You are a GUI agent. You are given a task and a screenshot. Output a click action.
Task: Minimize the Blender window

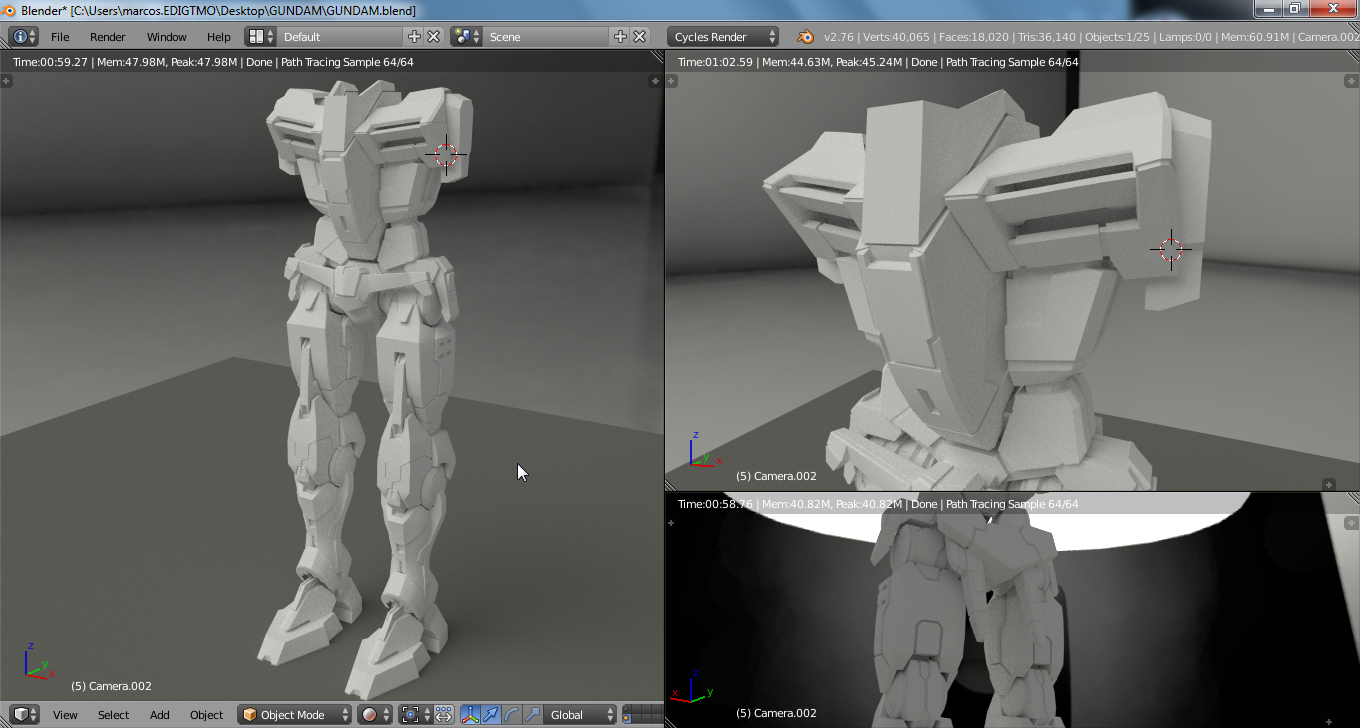(x=1268, y=9)
